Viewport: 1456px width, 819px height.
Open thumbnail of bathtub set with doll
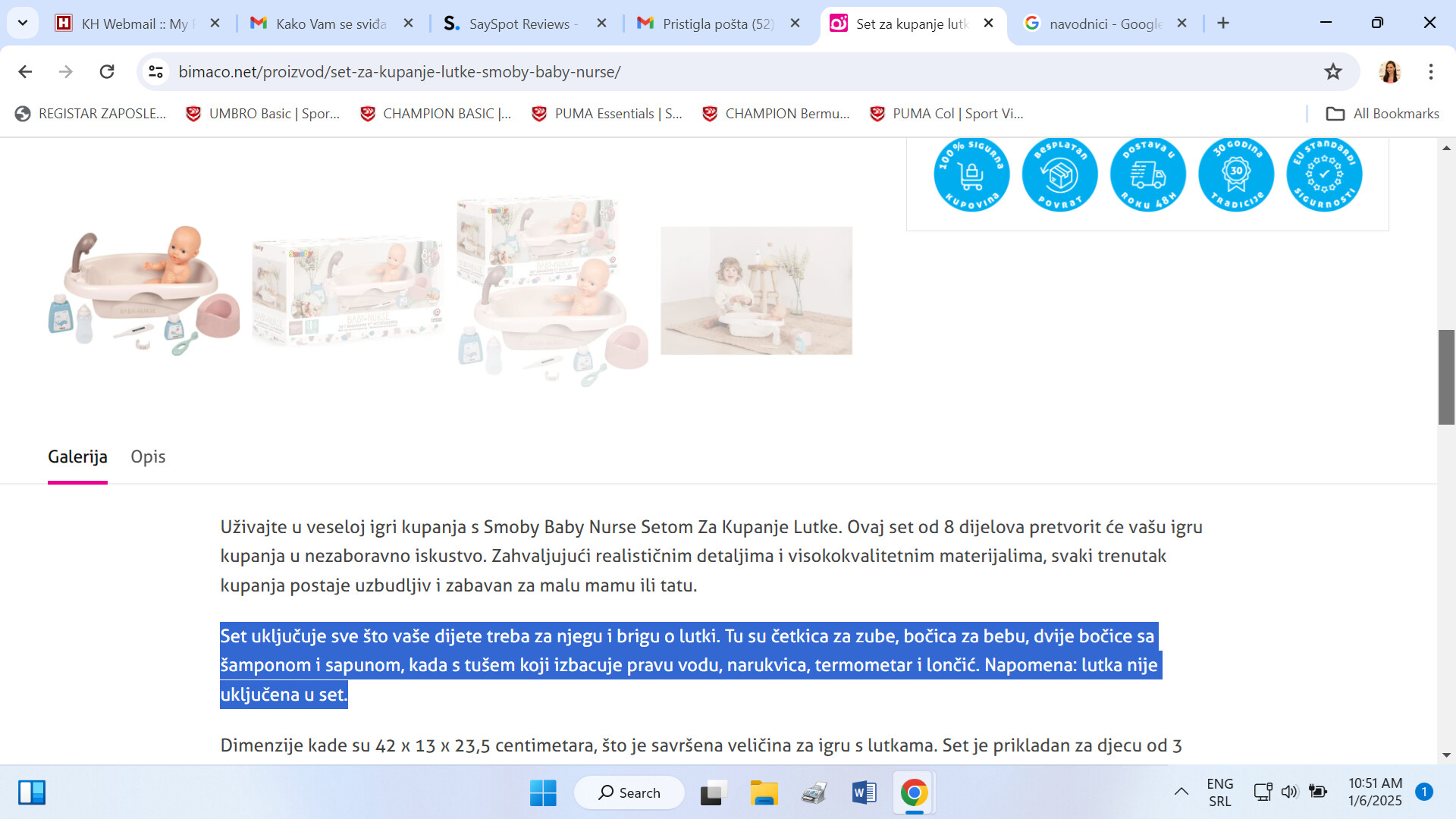144,290
